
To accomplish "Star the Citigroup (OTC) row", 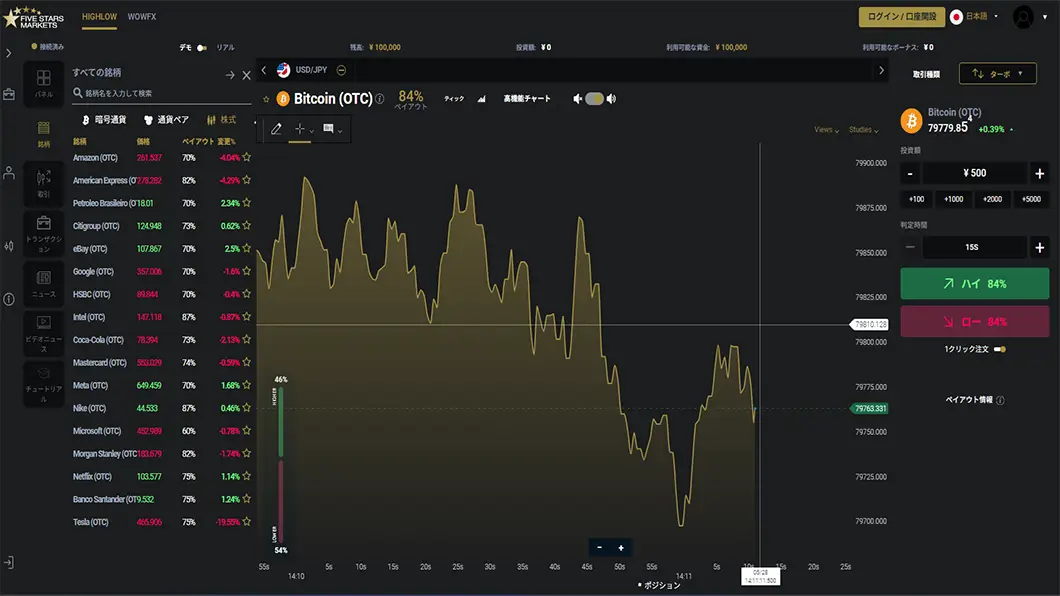I will [x=247, y=225].
